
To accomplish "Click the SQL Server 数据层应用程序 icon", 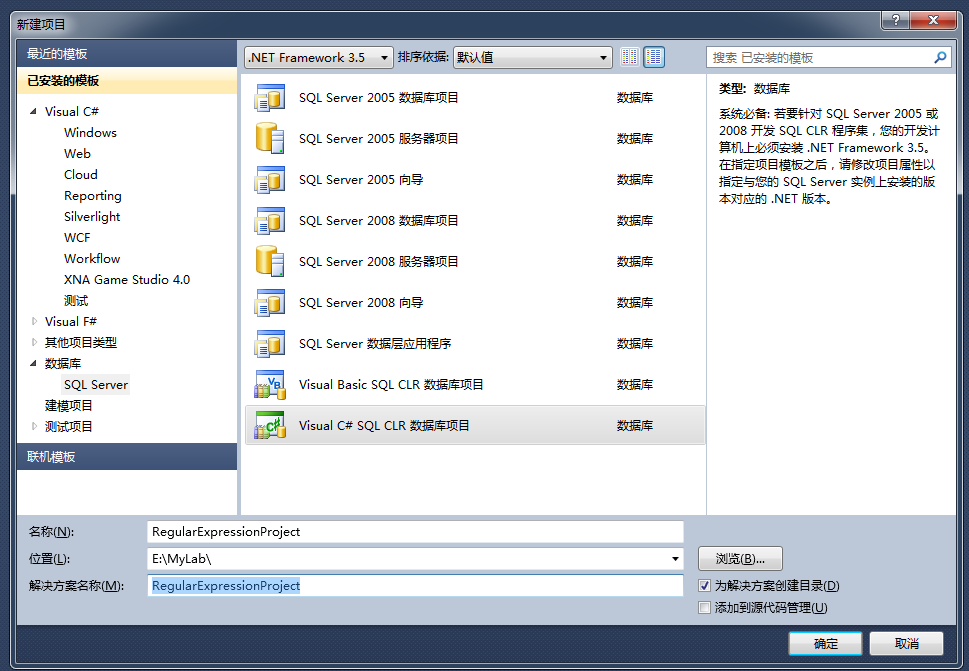I will point(269,344).
